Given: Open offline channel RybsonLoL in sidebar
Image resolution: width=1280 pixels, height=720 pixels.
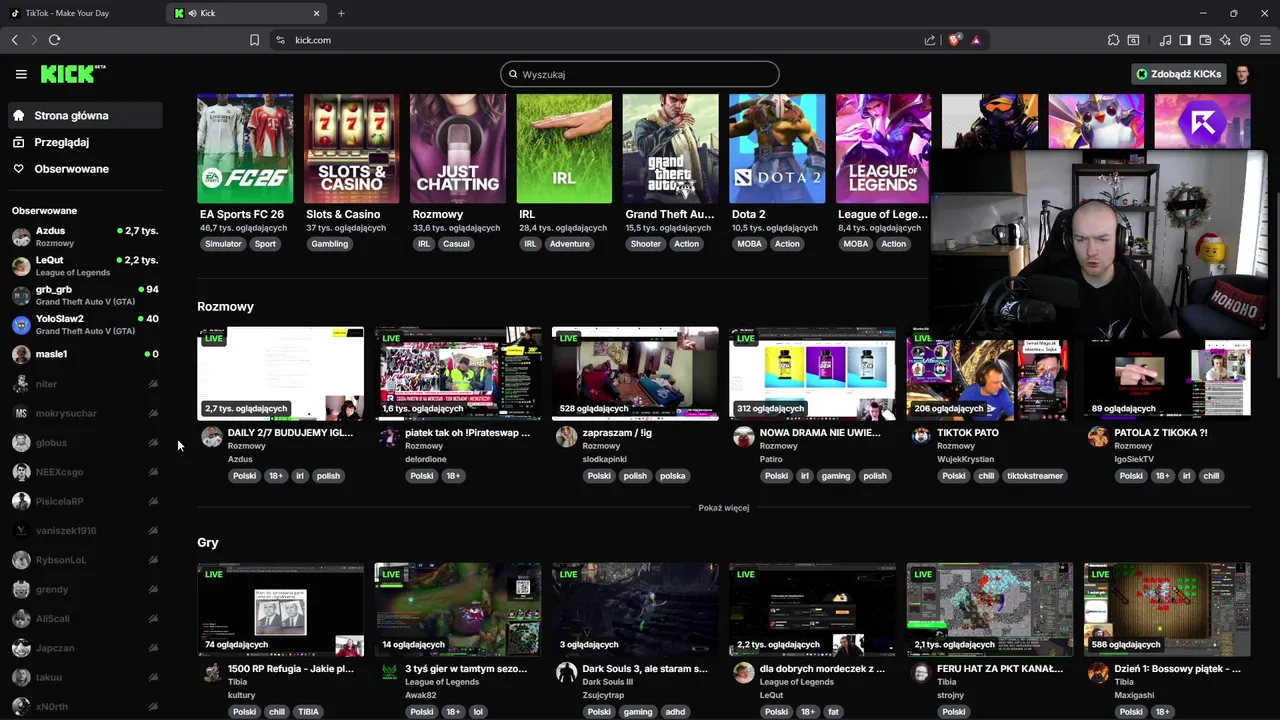Looking at the screenshot, I should (84, 560).
